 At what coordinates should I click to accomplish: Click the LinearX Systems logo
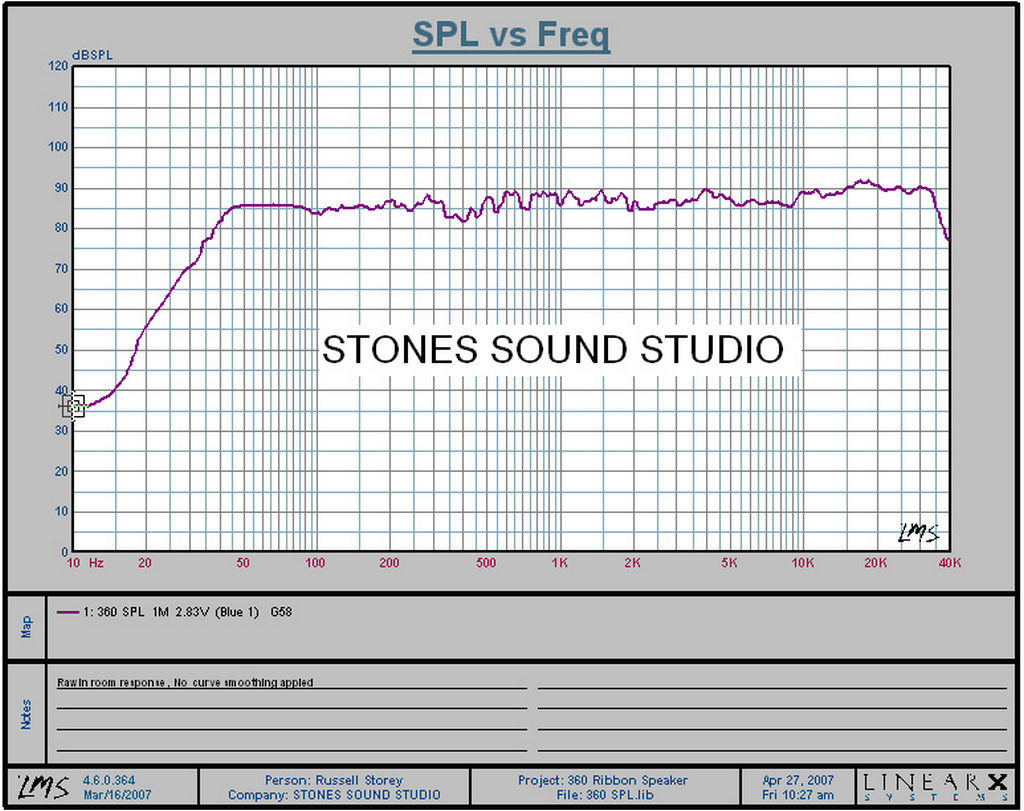[935, 787]
